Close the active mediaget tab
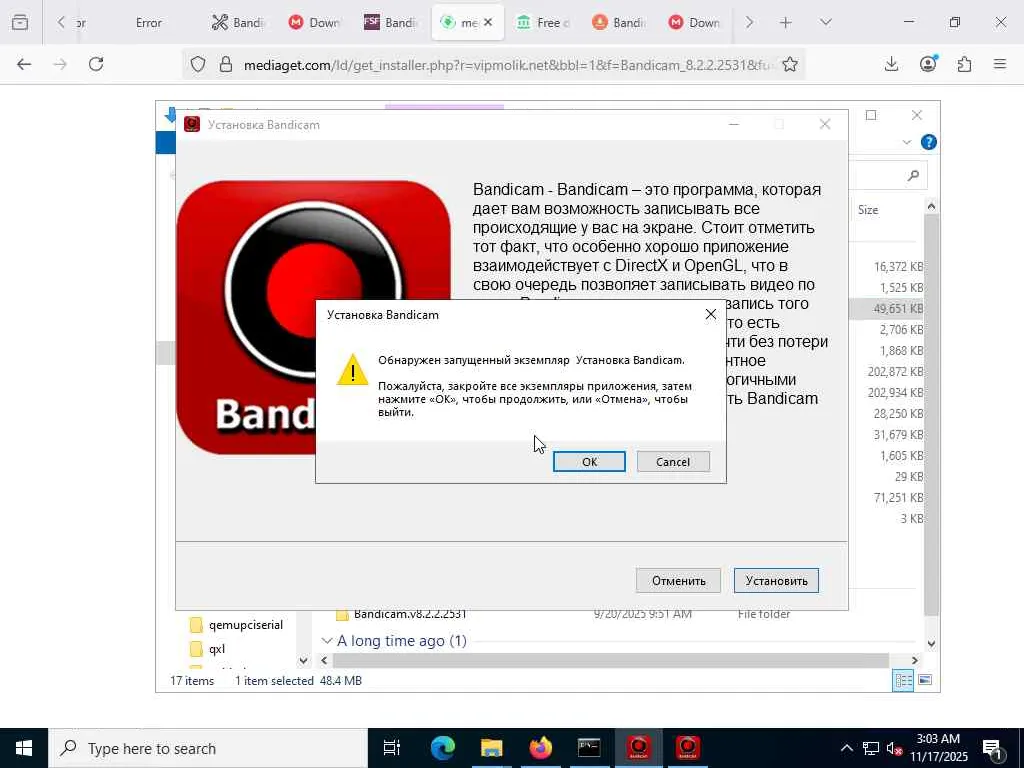 488,22
